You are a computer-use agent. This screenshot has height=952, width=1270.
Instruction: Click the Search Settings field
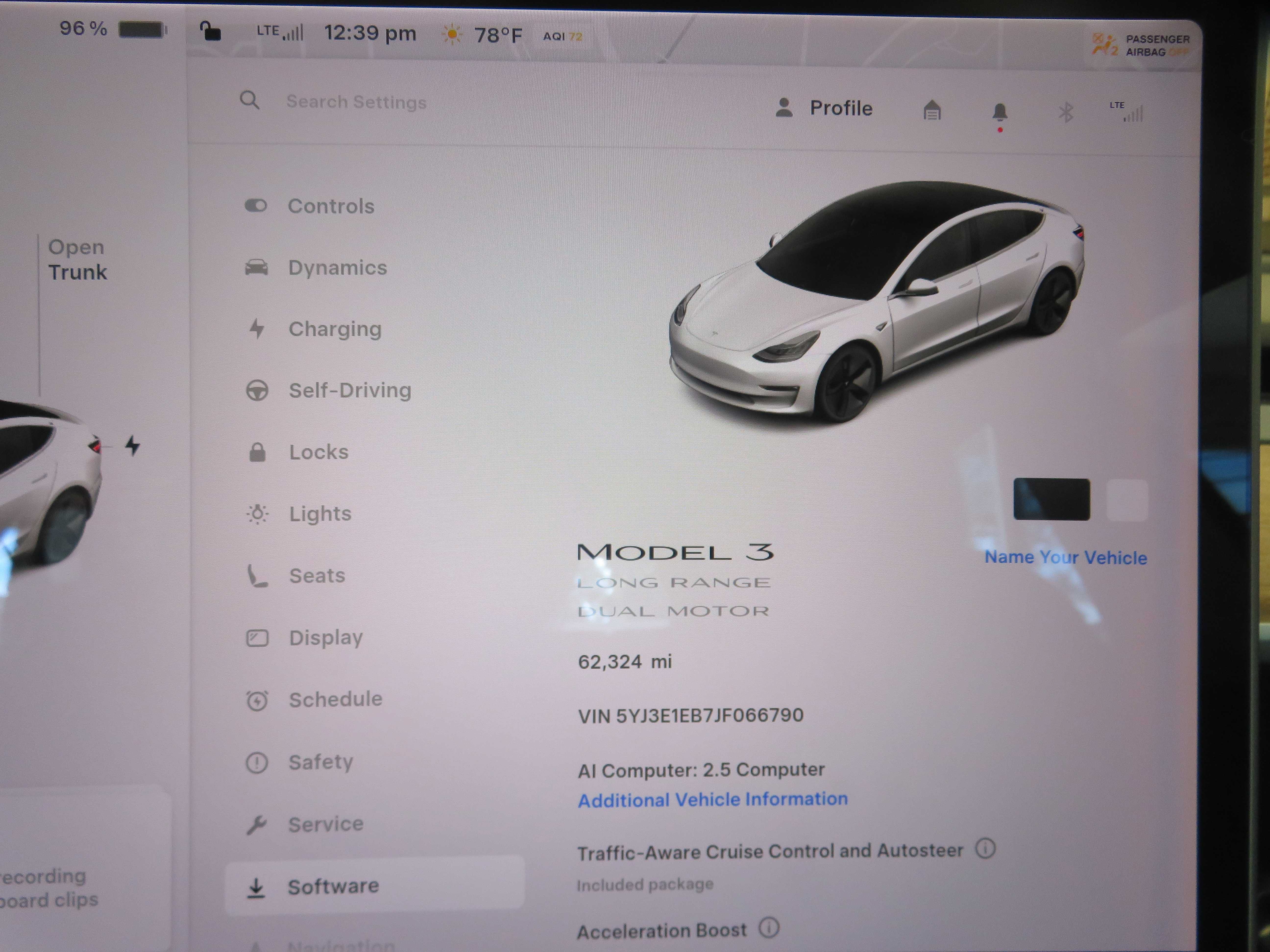(x=356, y=102)
